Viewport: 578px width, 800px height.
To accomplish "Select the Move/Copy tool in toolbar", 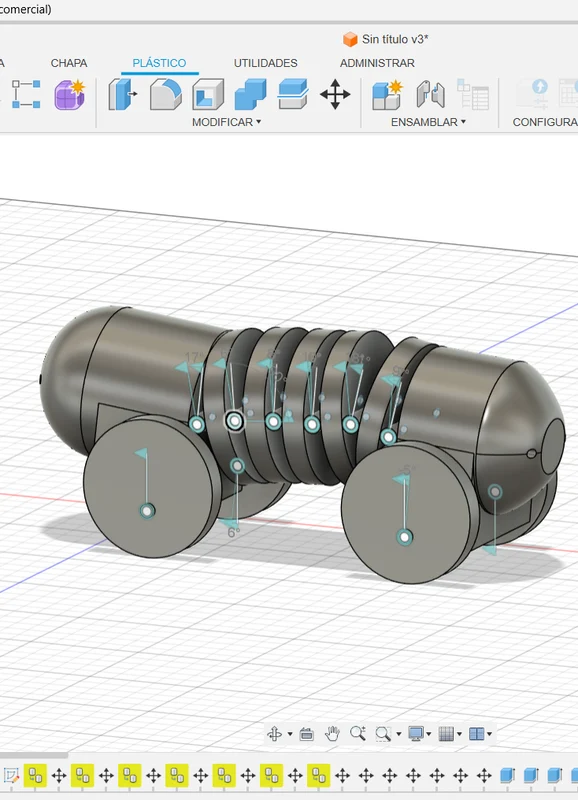I will pos(335,94).
